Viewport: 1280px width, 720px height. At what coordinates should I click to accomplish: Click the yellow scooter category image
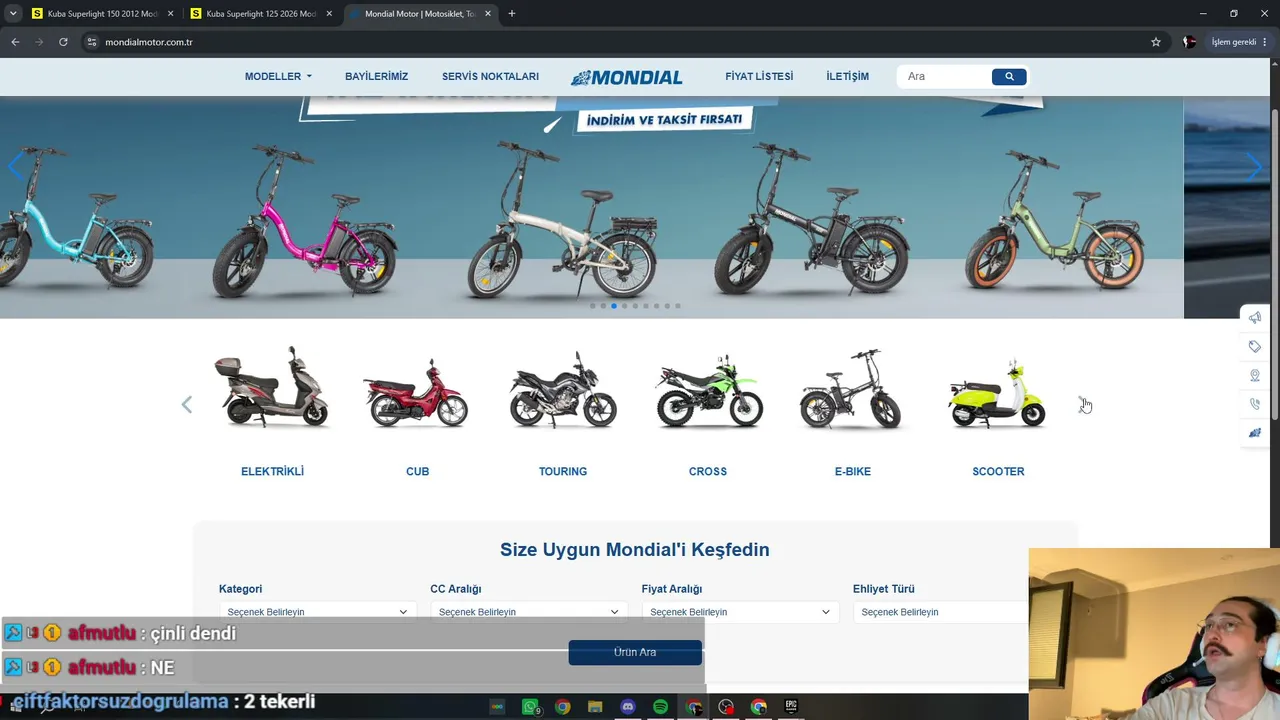(x=998, y=393)
